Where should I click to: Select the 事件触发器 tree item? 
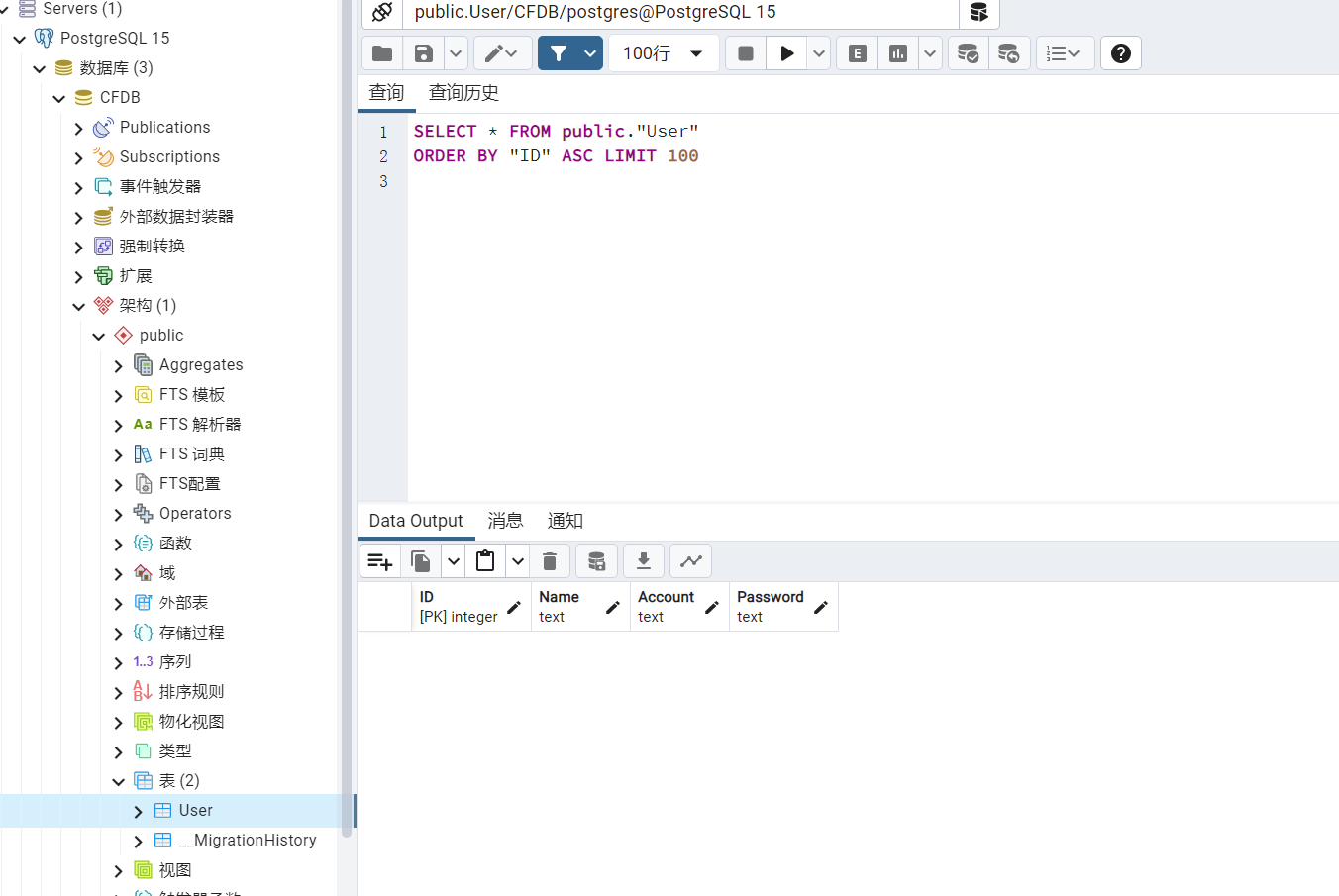(160, 186)
